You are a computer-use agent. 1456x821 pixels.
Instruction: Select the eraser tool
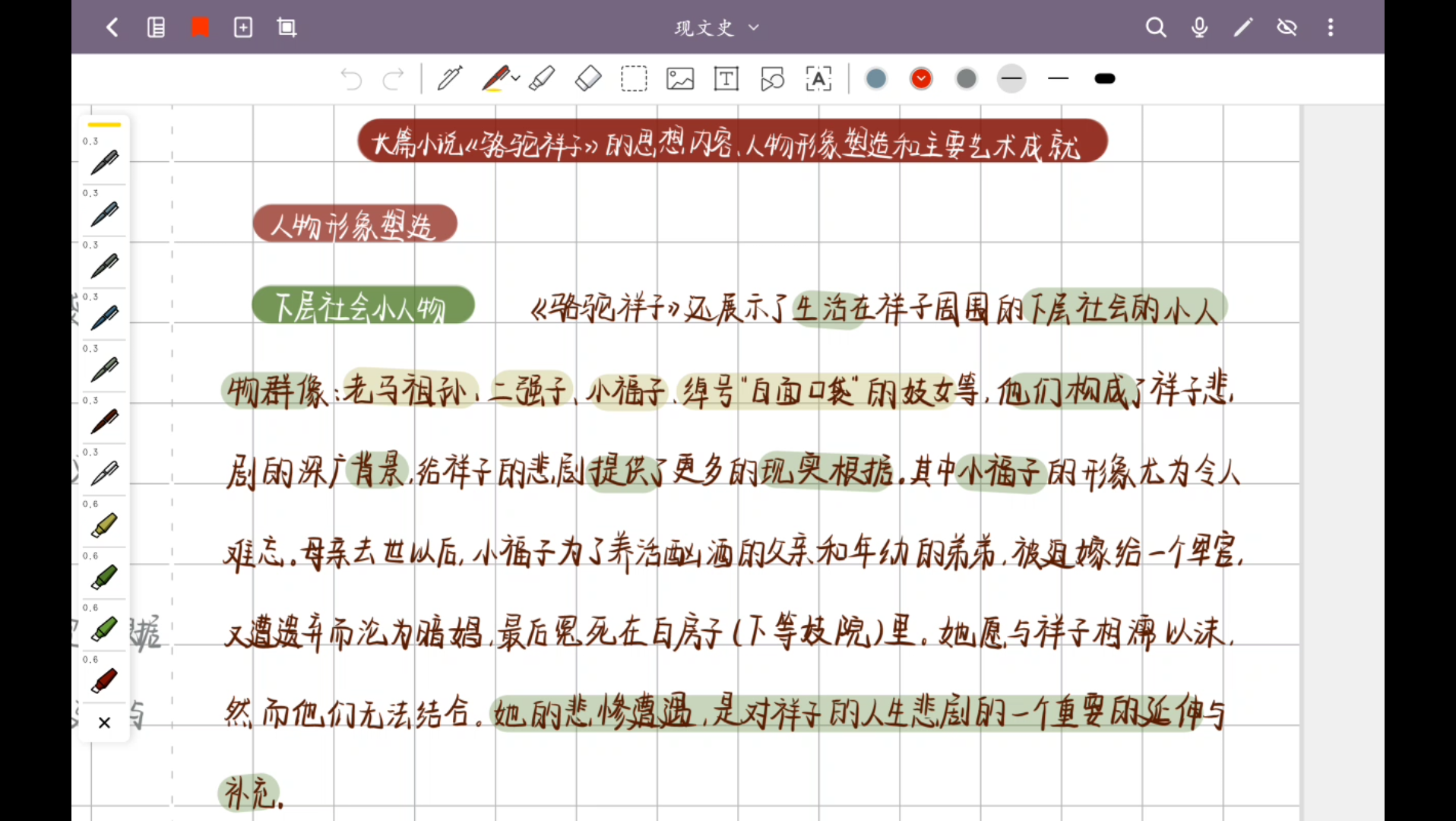pos(588,78)
